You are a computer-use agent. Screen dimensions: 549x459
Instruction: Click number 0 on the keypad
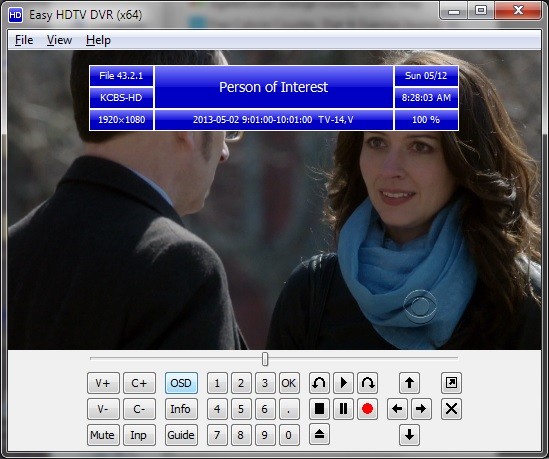[x=289, y=435]
